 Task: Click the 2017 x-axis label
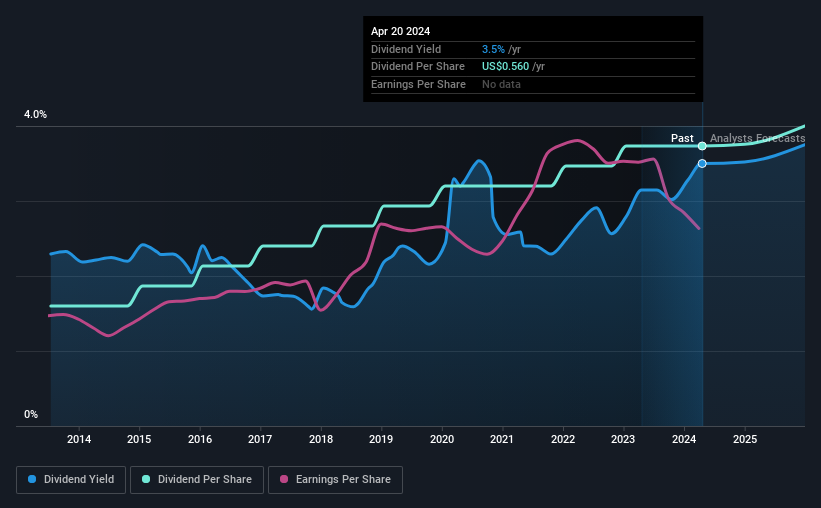(260, 439)
